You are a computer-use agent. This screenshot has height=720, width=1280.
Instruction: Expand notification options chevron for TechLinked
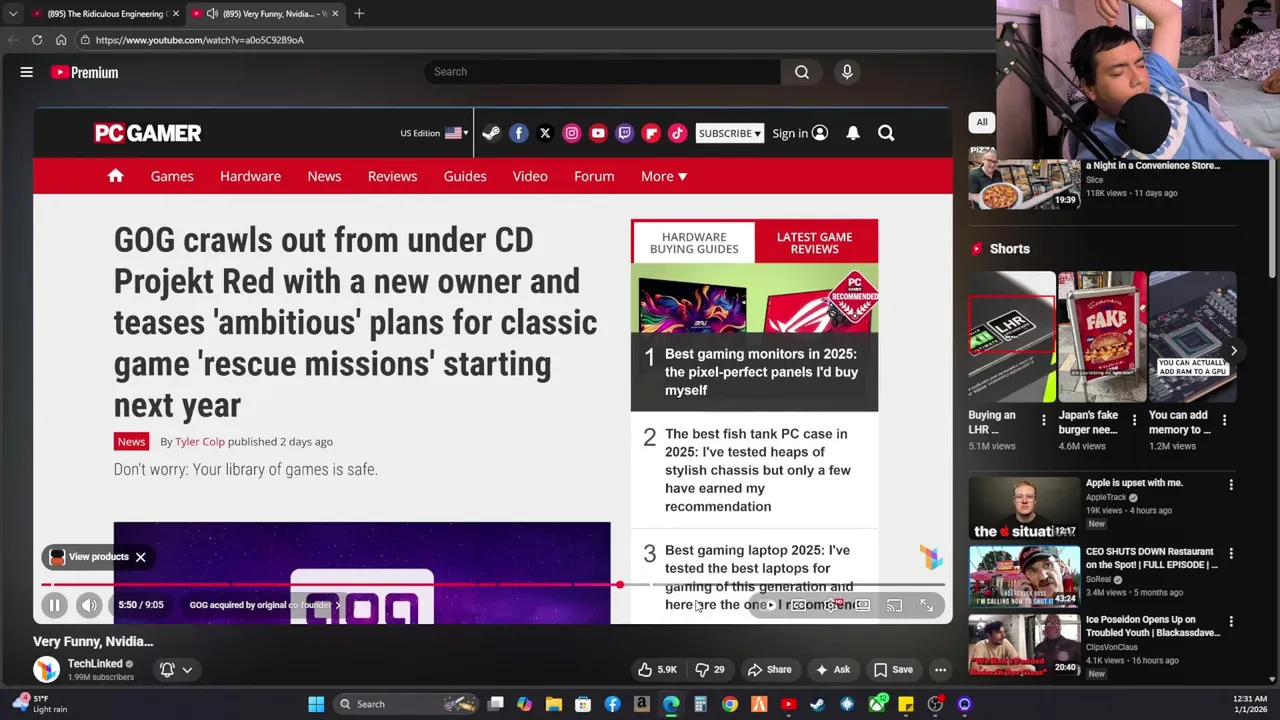(x=187, y=670)
